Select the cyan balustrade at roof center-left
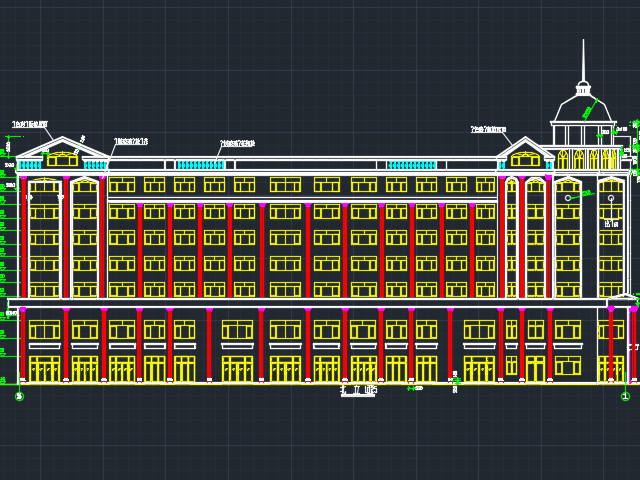The image size is (640, 480). (200, 165)
